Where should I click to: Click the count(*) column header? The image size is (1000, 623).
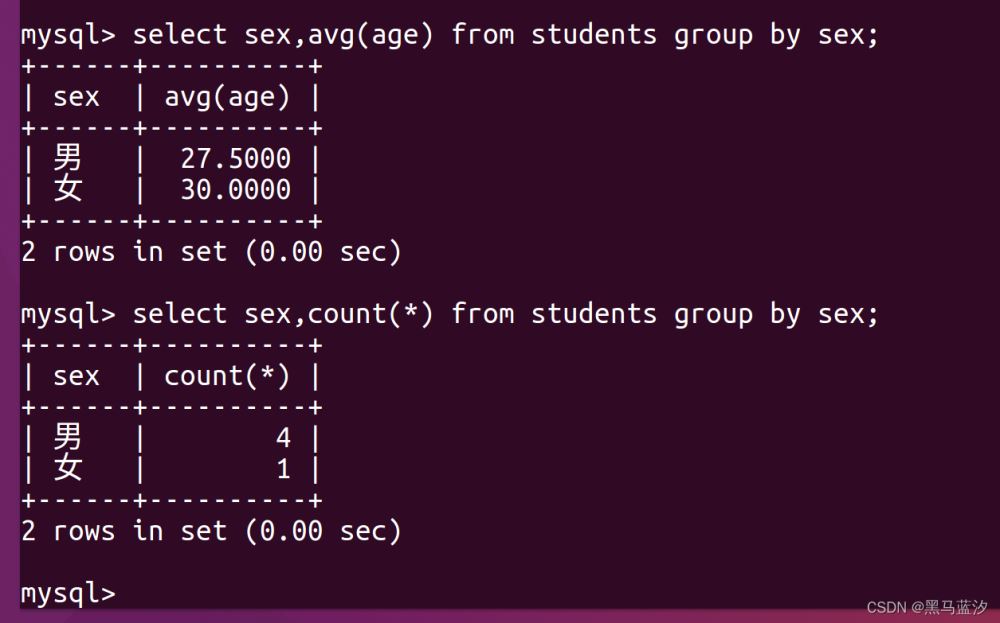point(227,376)
